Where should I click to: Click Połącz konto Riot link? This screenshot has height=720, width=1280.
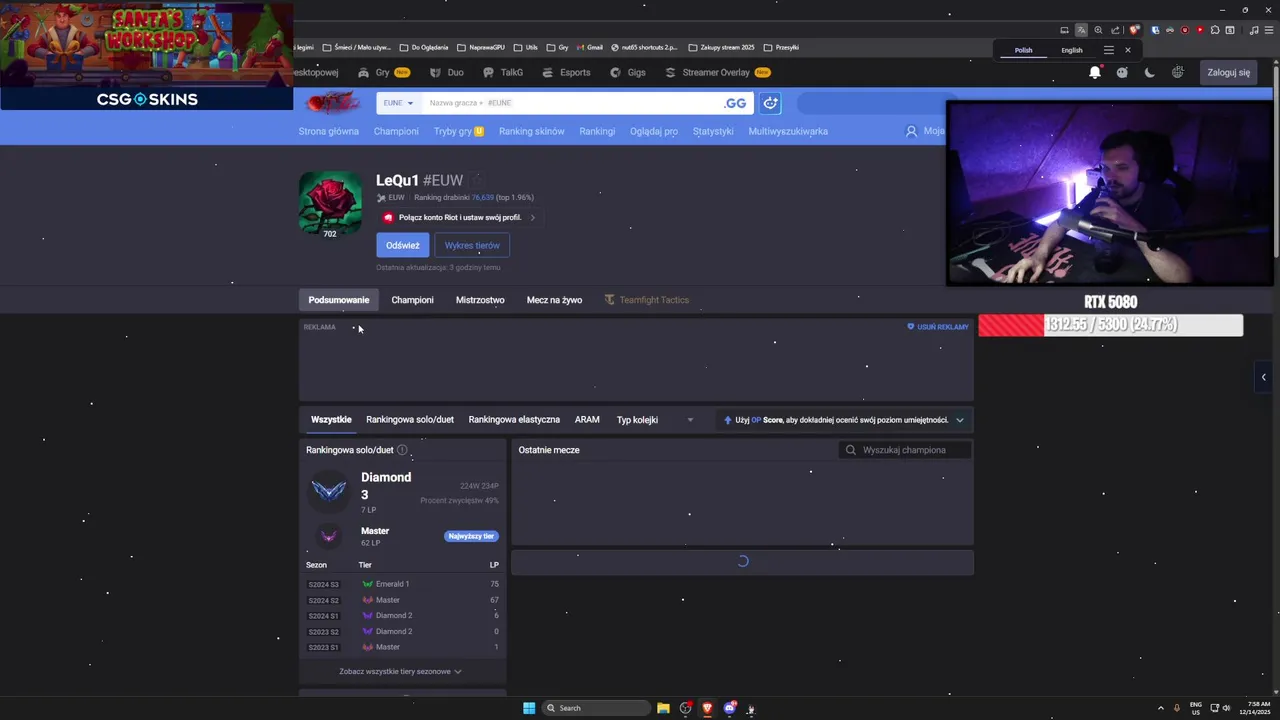460,217
